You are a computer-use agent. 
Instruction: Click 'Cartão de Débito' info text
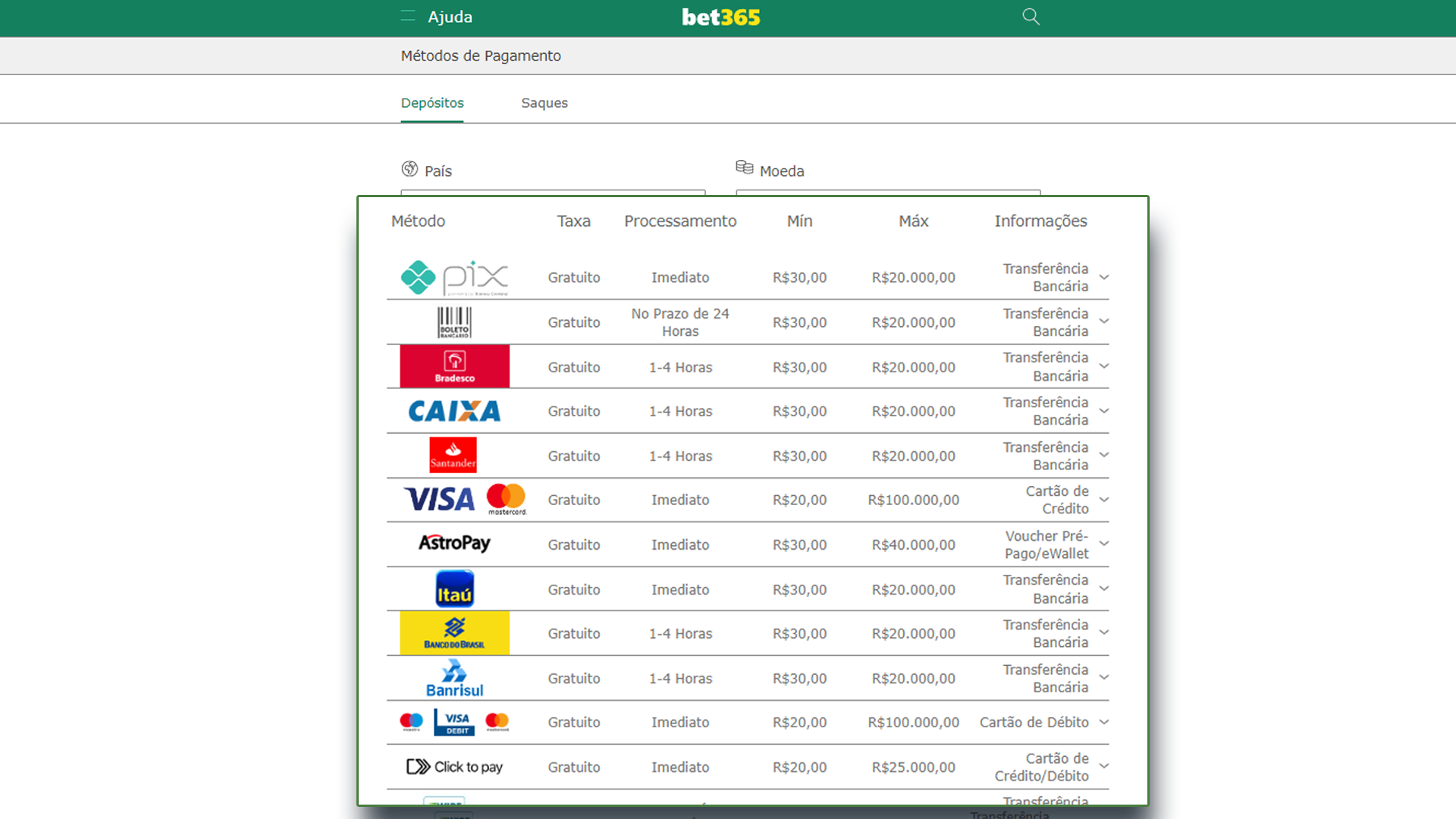[1034, 722]
